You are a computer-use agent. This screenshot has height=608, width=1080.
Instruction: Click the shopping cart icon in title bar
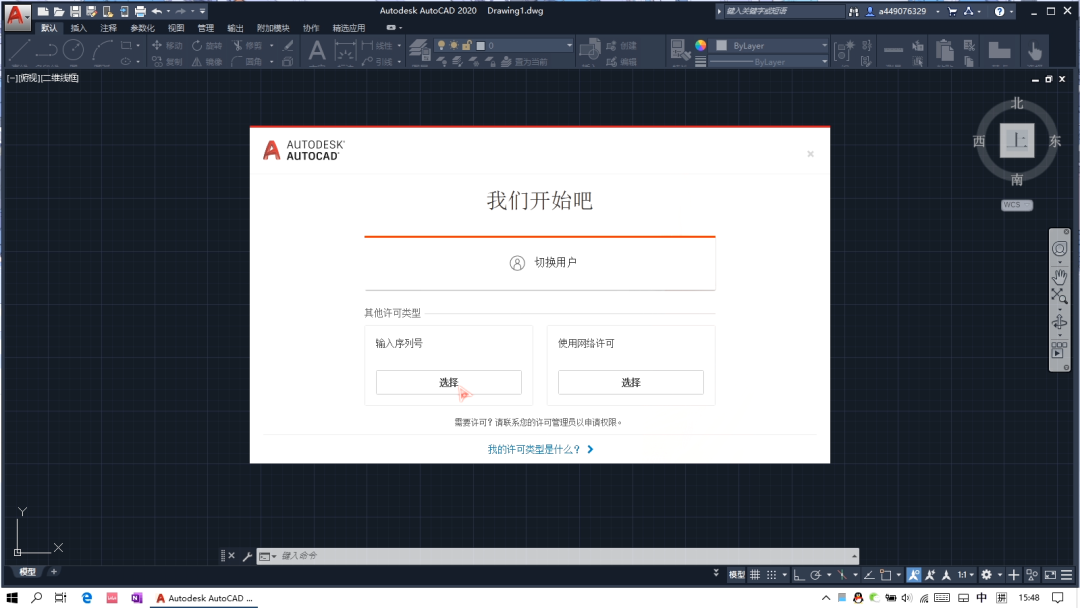tap(953, 12)
